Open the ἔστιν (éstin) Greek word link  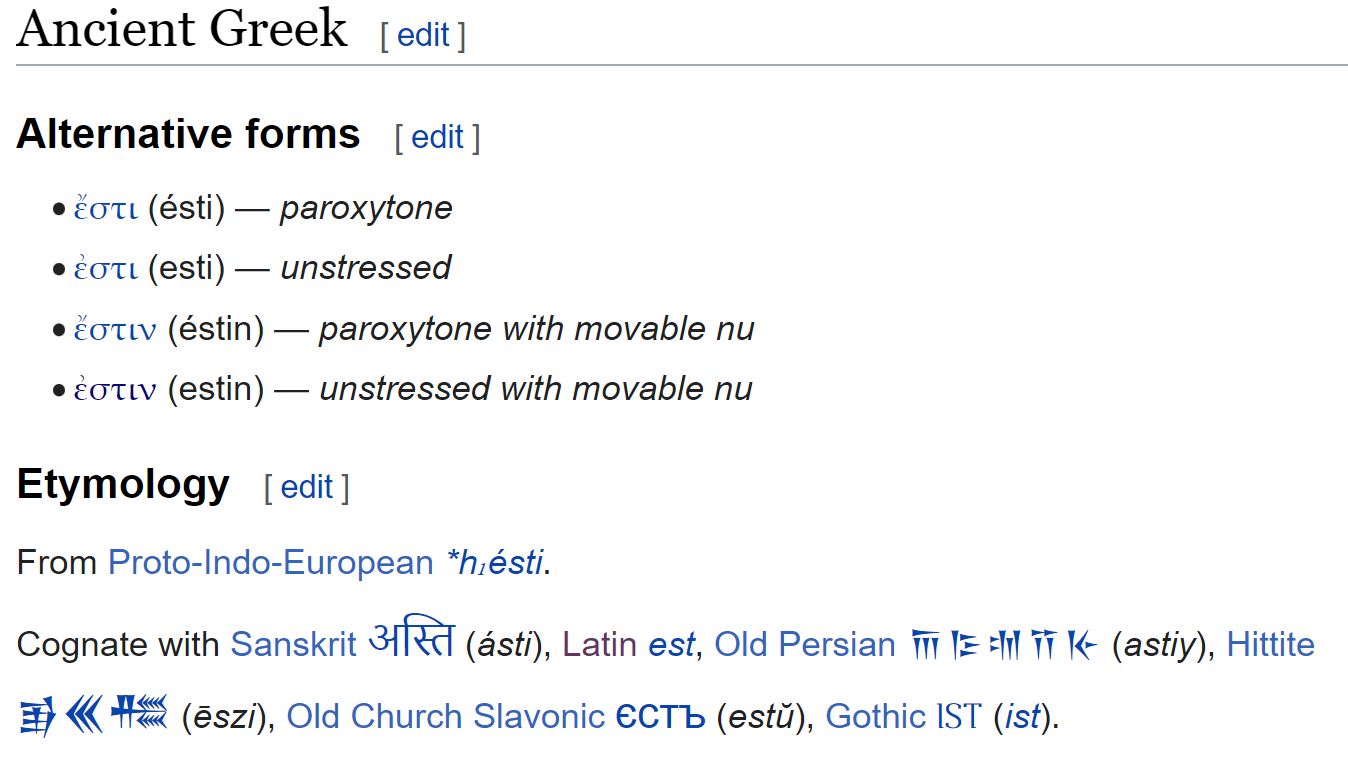tap(115, 330)
